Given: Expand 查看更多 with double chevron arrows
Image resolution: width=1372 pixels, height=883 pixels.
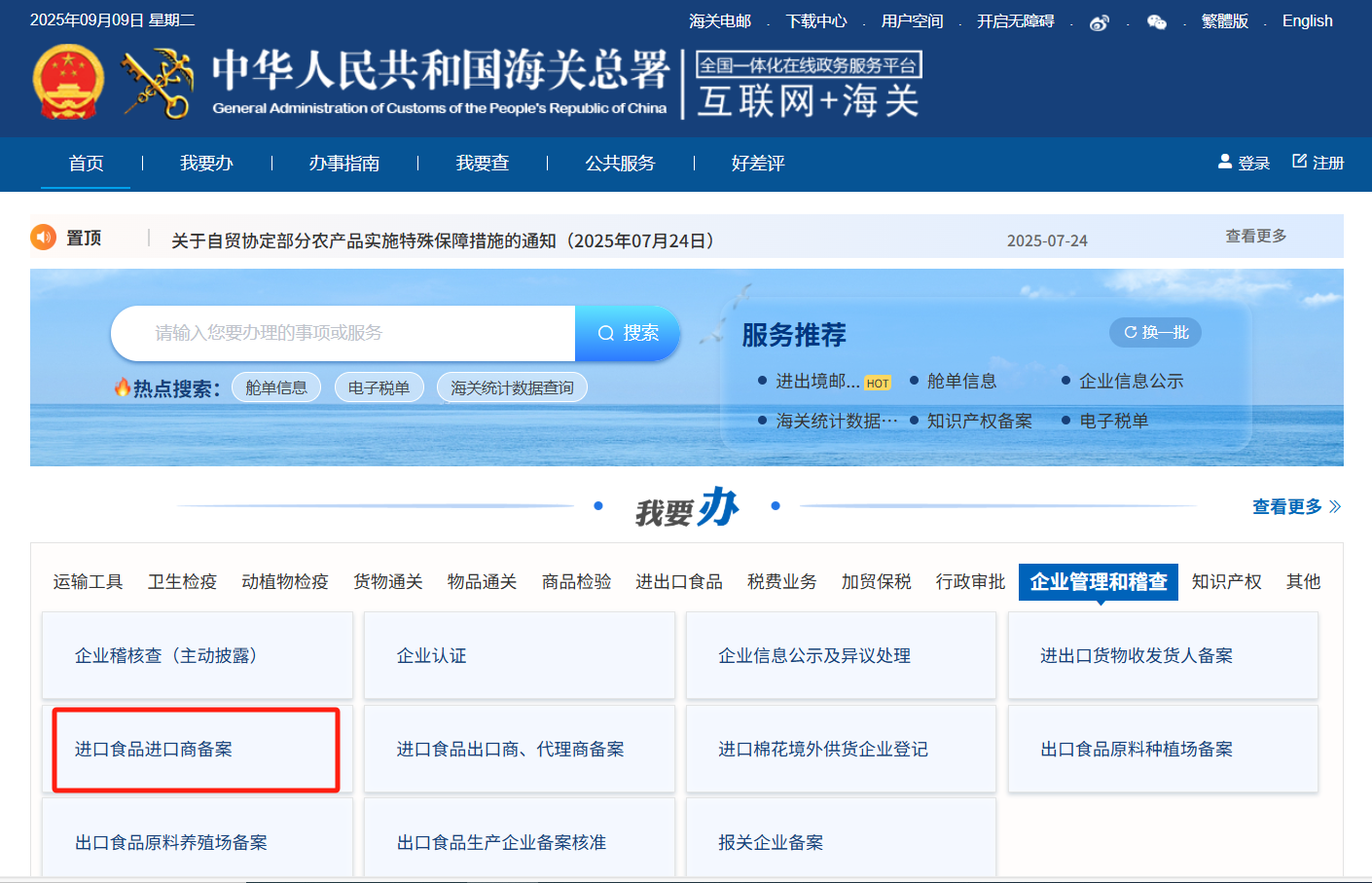Looking at the screenshot, I should [x=1296, y=506].
